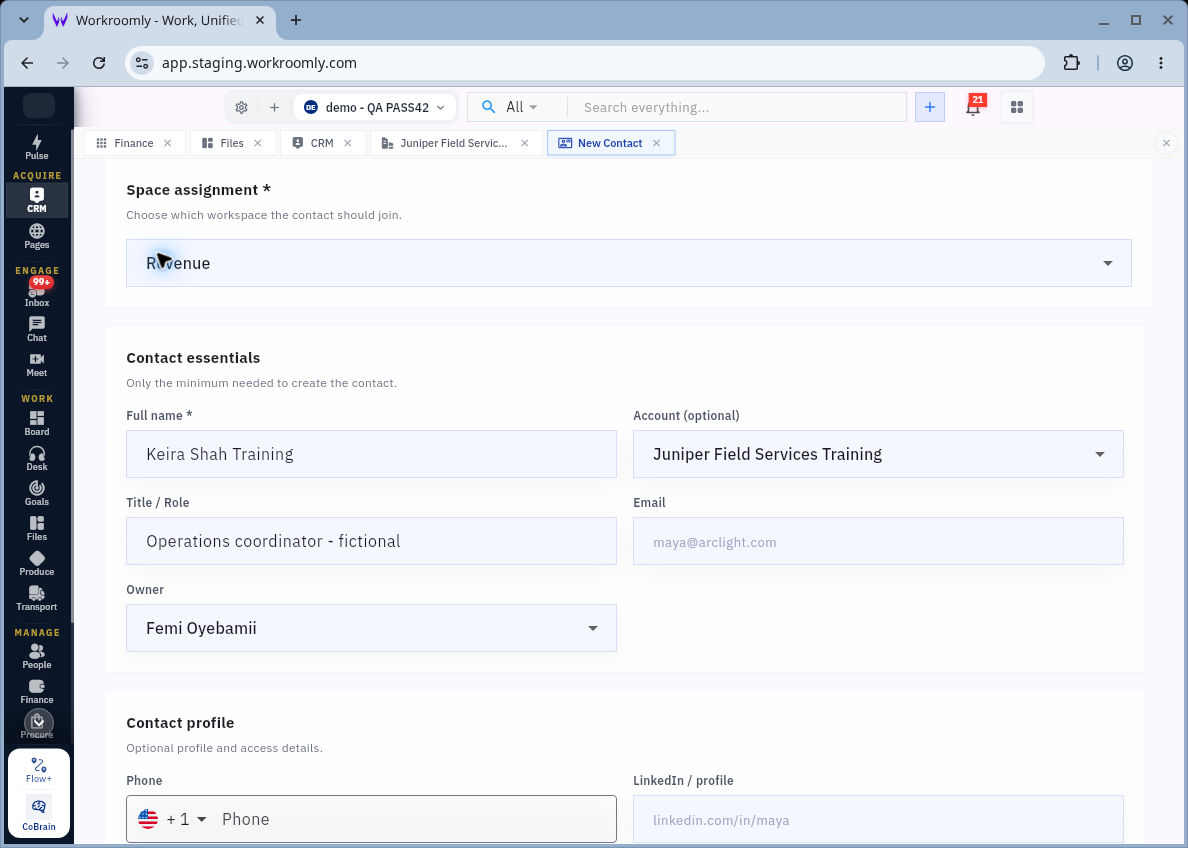
Task: Close the Files tab
Action: click(258, 142)
